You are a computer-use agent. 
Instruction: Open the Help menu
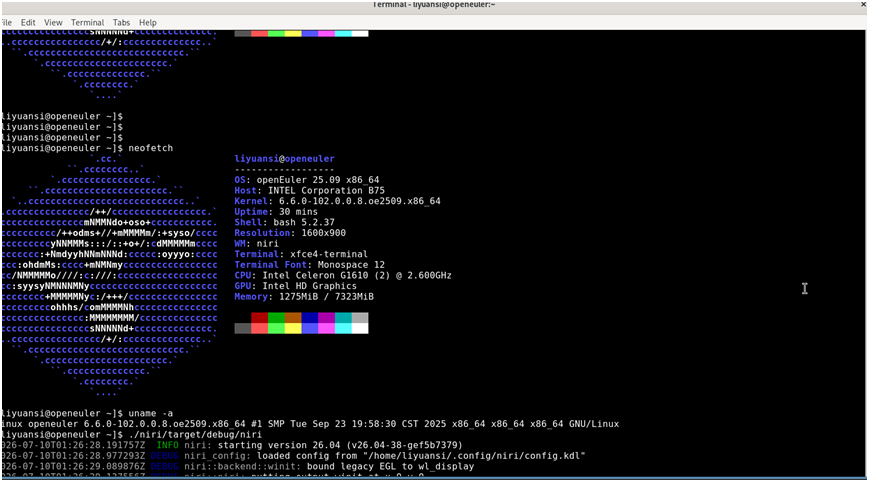point(147,23)
